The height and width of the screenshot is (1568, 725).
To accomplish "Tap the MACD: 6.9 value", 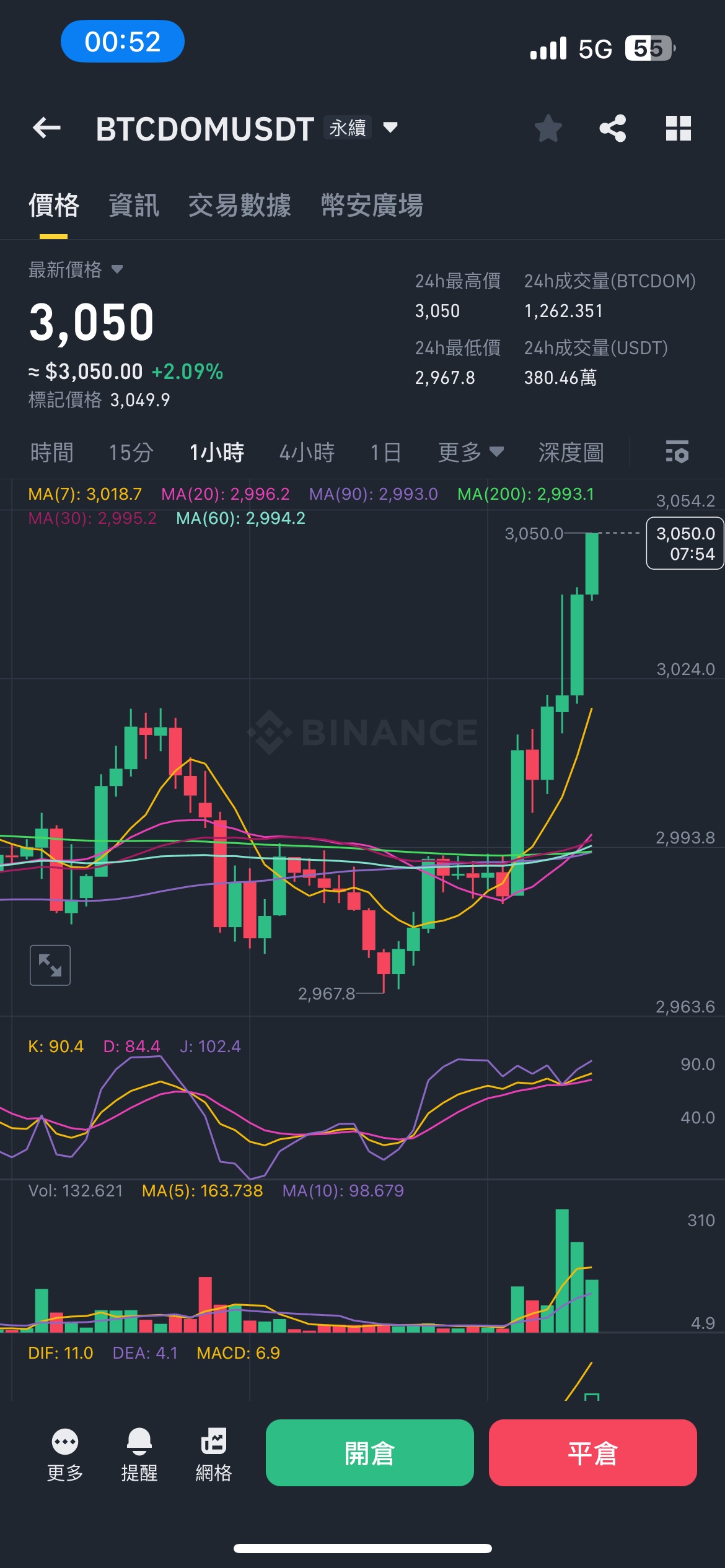I will pos(239,1353).
